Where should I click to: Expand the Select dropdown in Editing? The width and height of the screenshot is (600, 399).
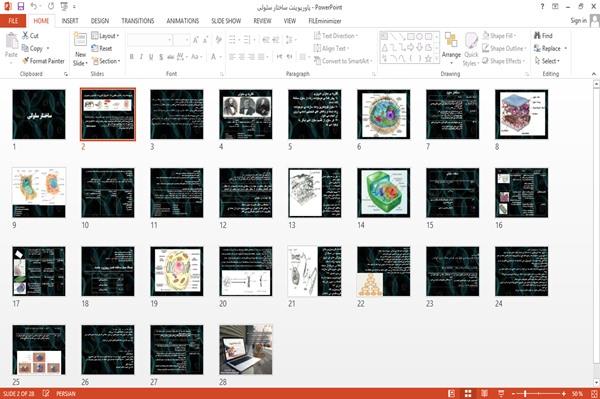pos(547,61)
